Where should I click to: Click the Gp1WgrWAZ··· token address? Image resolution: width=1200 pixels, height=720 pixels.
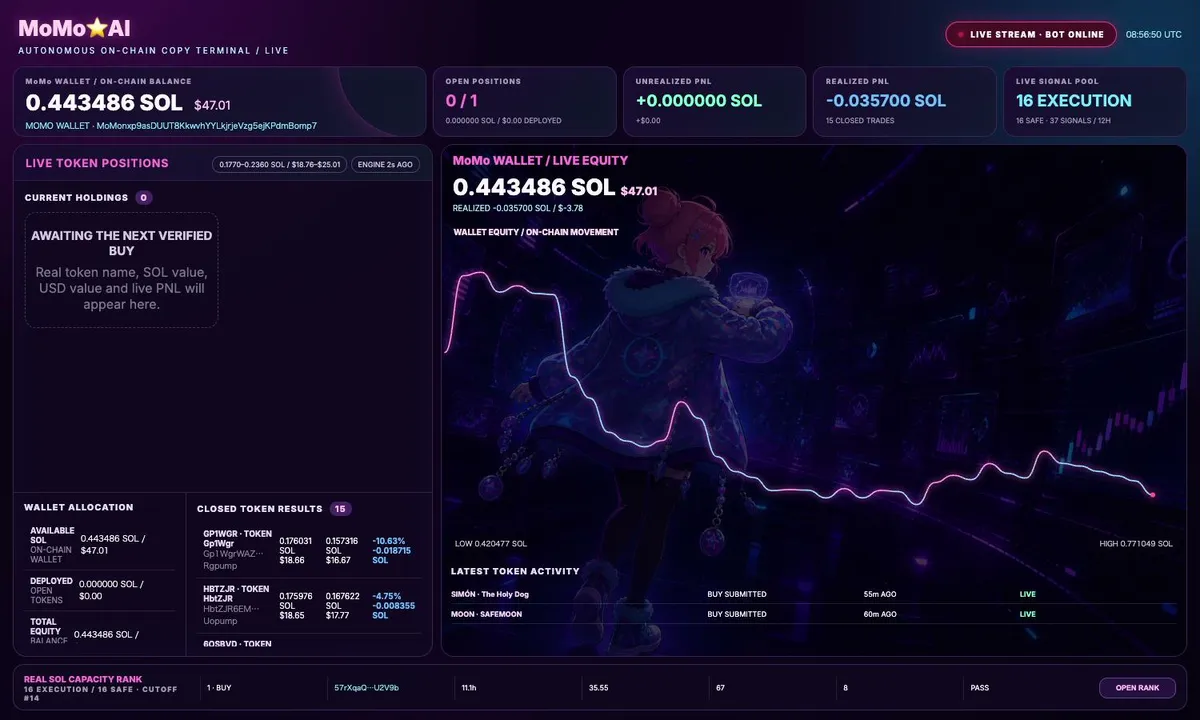coord(233,553)
